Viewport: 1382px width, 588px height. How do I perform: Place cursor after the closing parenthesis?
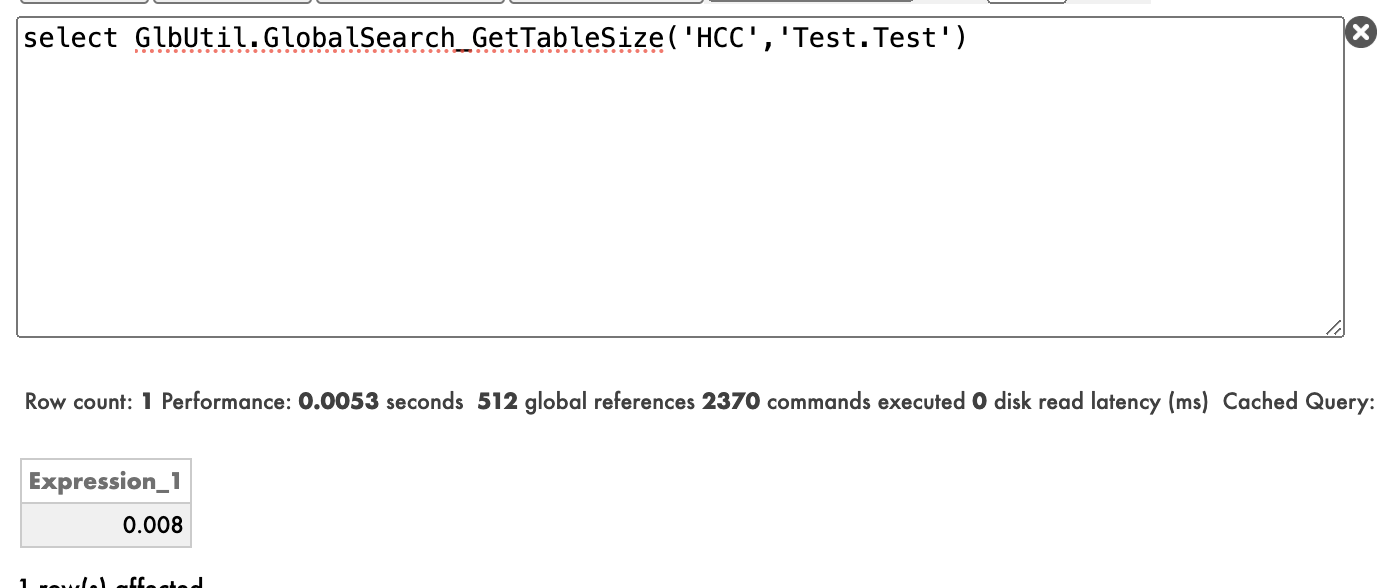click(967, 39)
